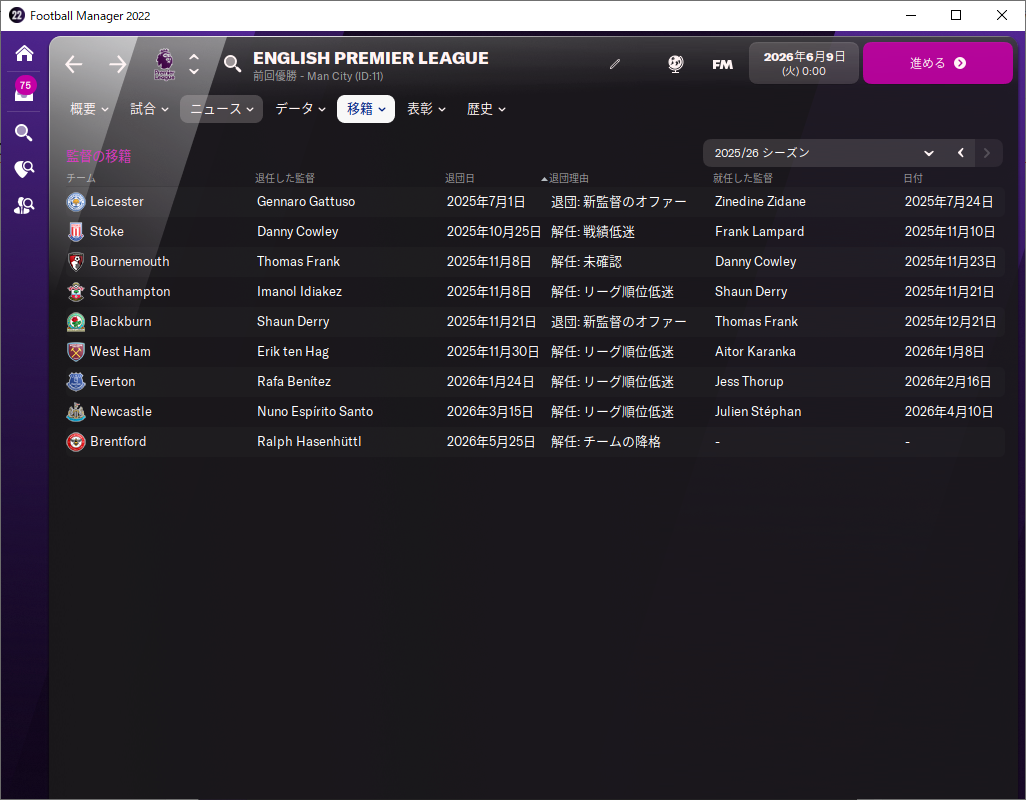Sort by the チーム column header
The height and width of the screenshot is (800, 1026).
(x=81, y=179)
